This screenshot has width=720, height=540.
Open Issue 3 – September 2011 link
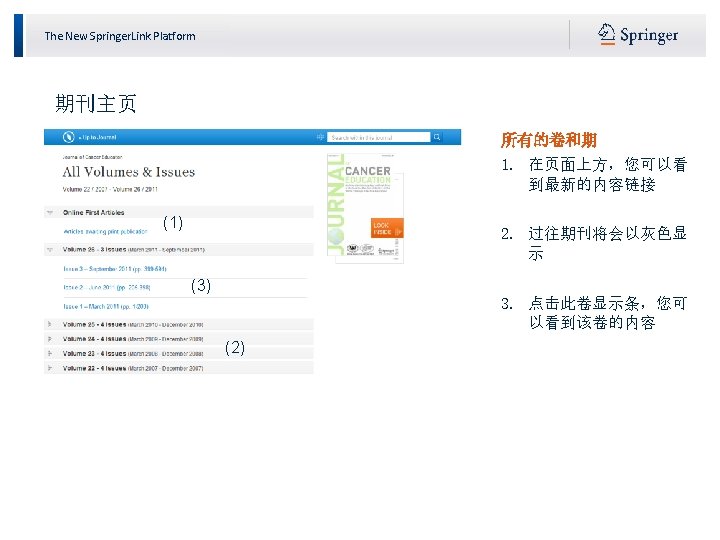[115, 269]
